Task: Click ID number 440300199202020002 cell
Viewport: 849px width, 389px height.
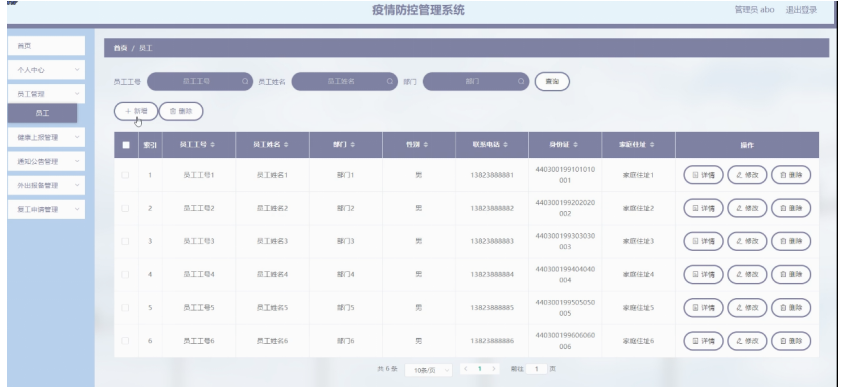Action: click(565, 208)
